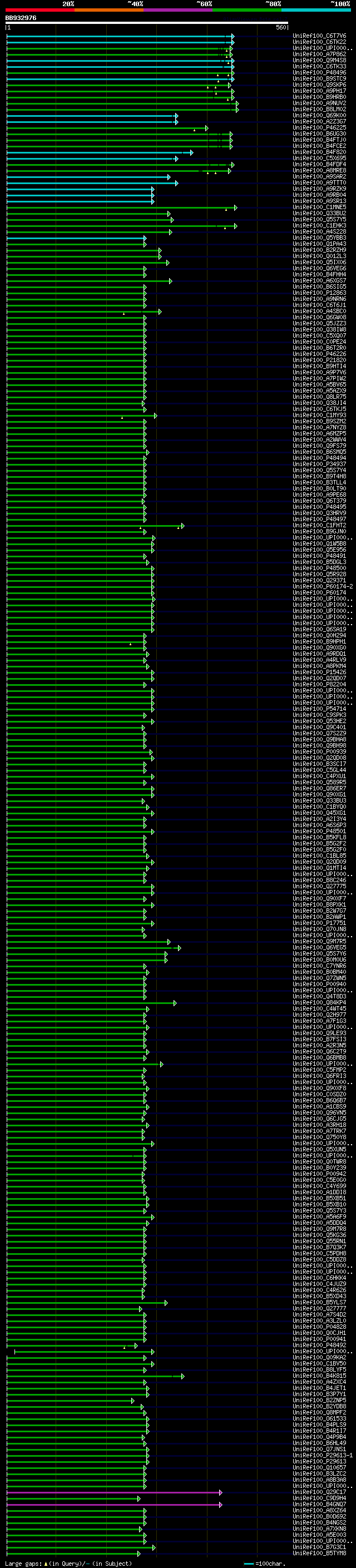The width and height of the screenshot is (356, 1568).
Task: Select hit UniRef100_Q9FS79
Action: click(x=319, y=446)
